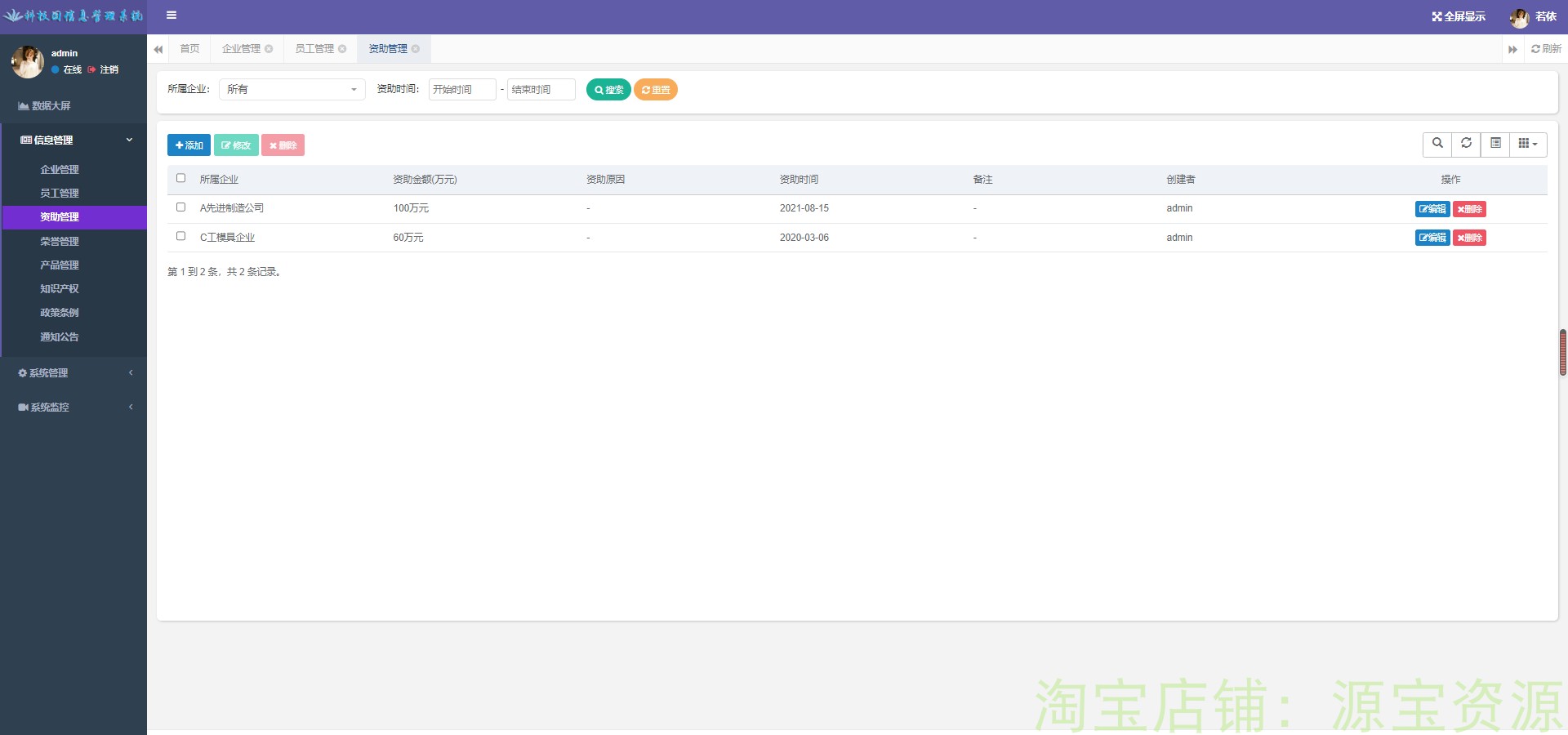Click the 所属企业 column header

pos(219,180)
